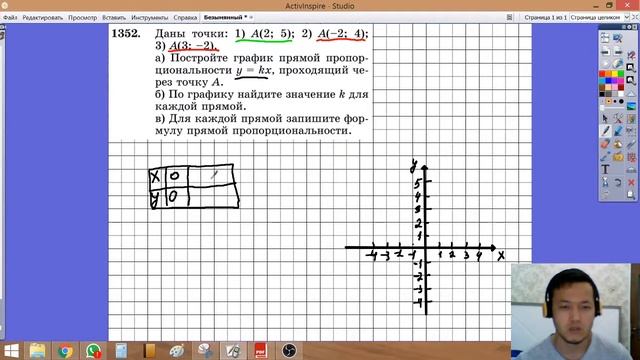Pick the red color swatch

[602, 73]
